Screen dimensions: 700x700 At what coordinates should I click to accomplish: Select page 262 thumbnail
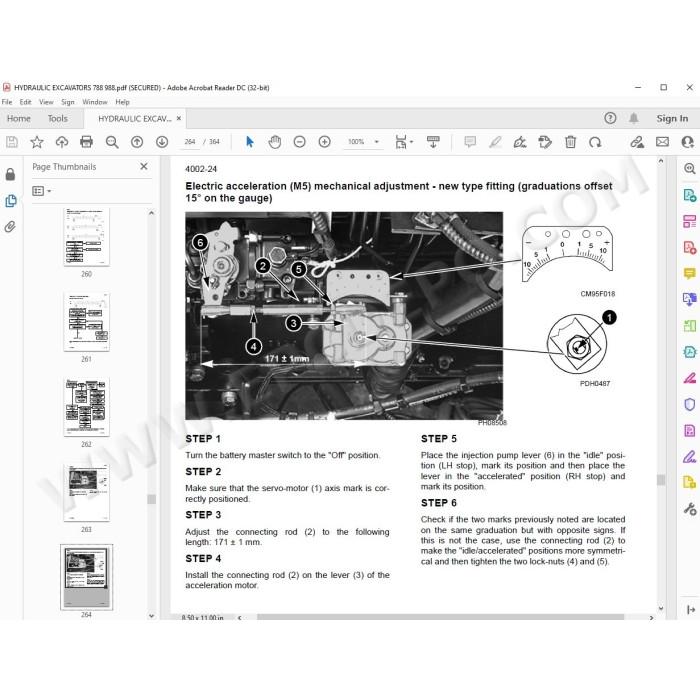(86, 407)
